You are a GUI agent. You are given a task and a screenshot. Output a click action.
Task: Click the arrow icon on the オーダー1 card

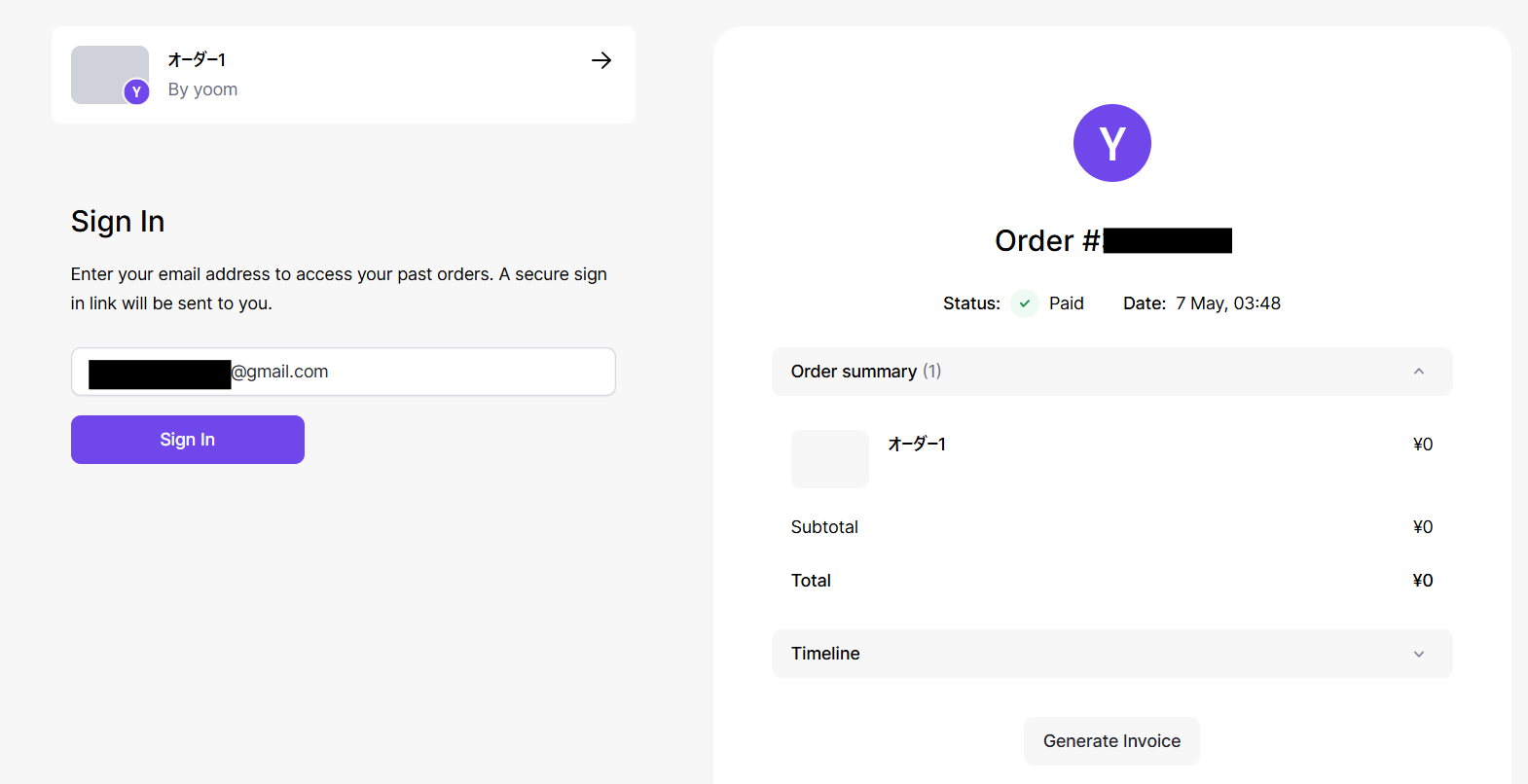point(601,60)
